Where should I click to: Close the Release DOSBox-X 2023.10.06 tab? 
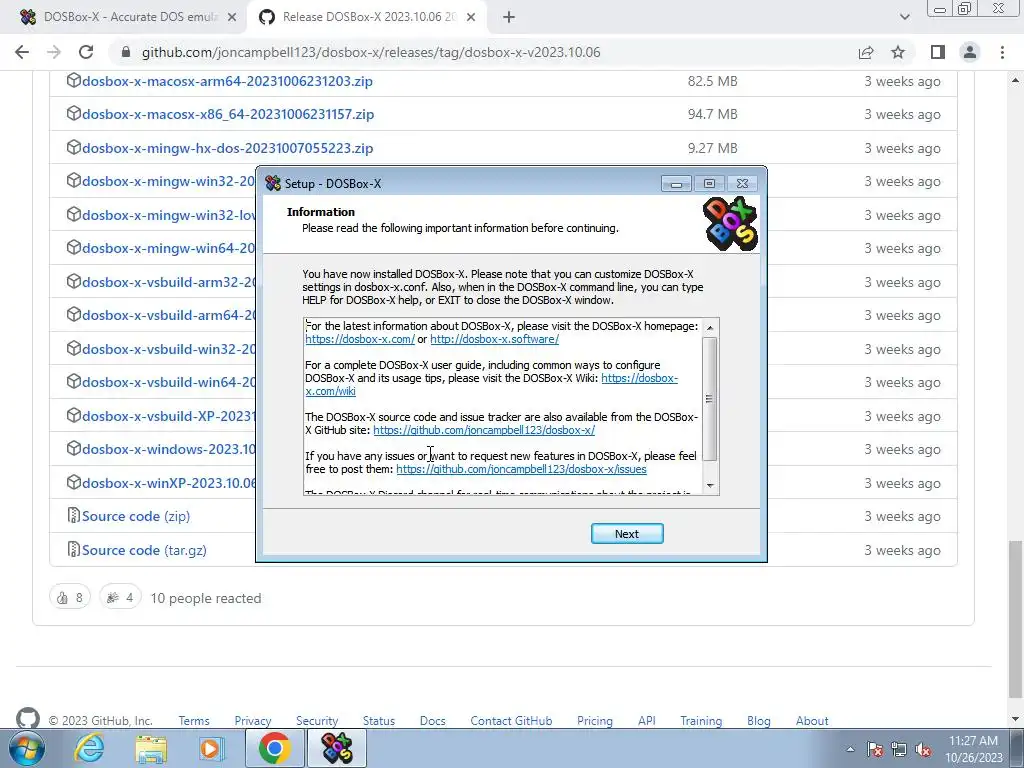[471, 18]
